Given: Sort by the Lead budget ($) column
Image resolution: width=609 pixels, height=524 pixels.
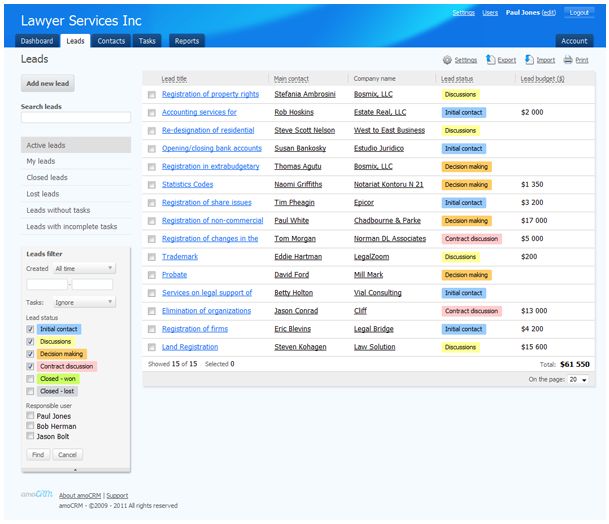Looking at the screenshot, I should [x=542, y=79].
